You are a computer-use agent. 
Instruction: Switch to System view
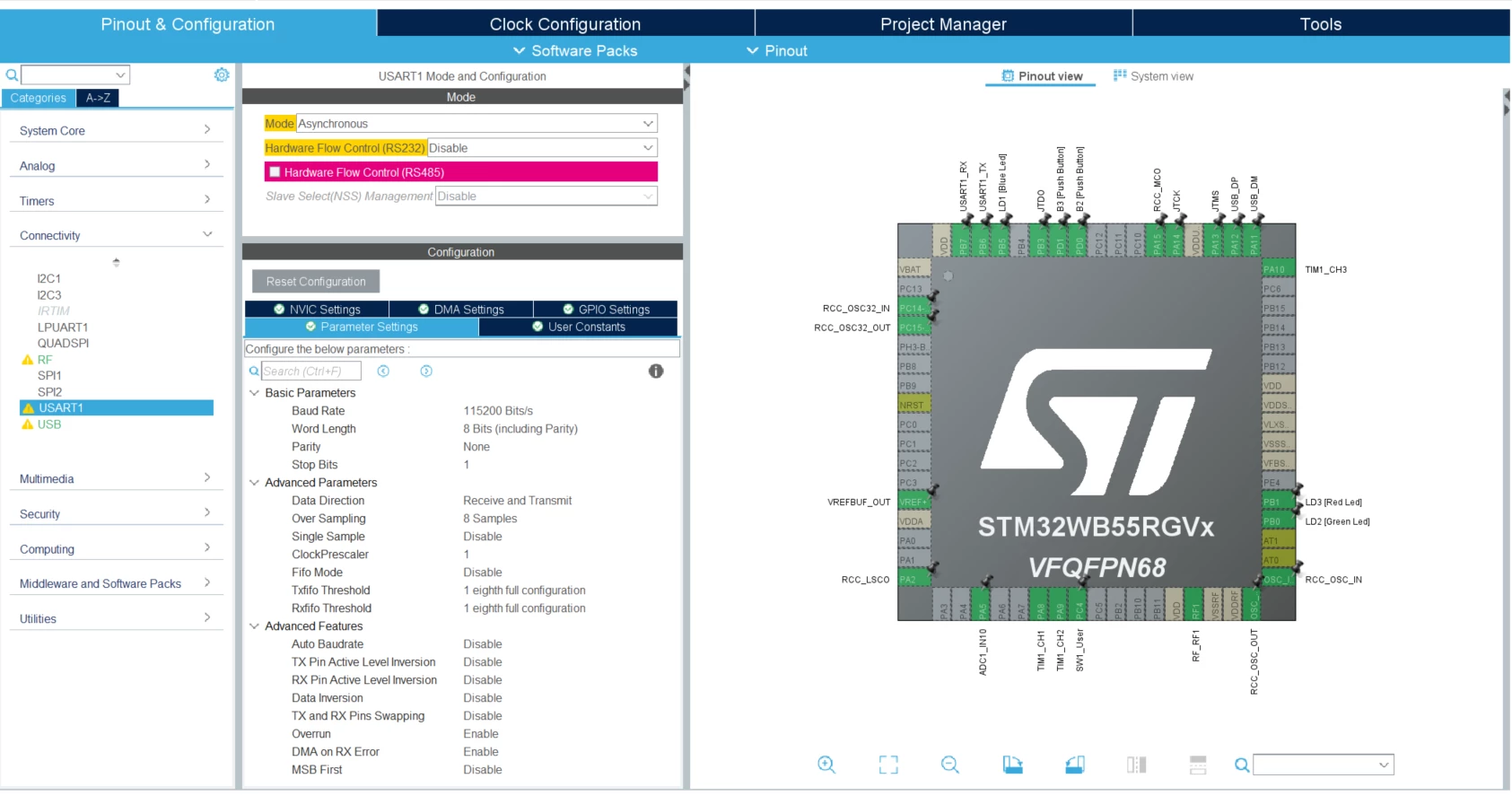coord(1153,76)
